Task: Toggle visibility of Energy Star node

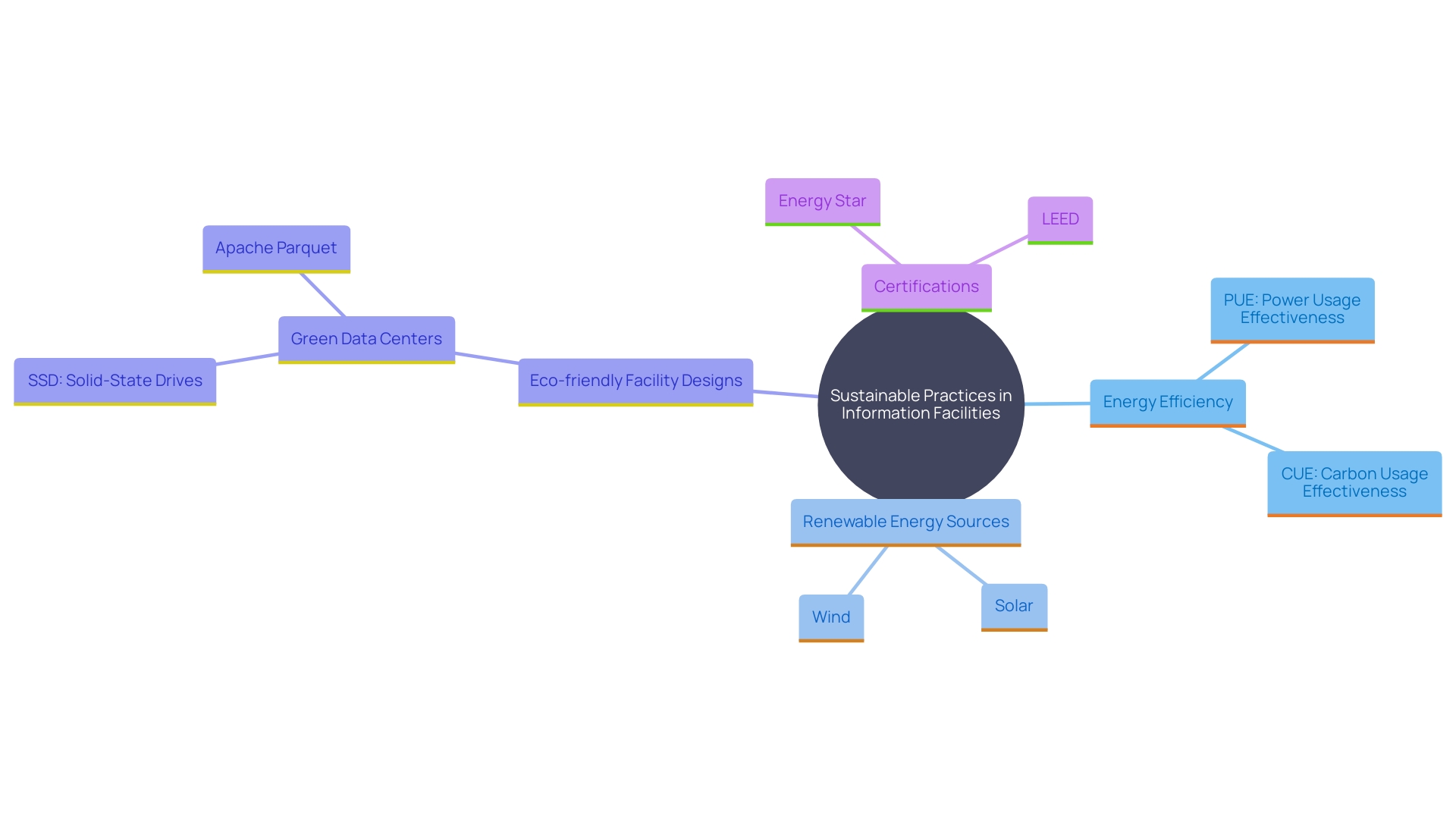Action: (822, 200)
